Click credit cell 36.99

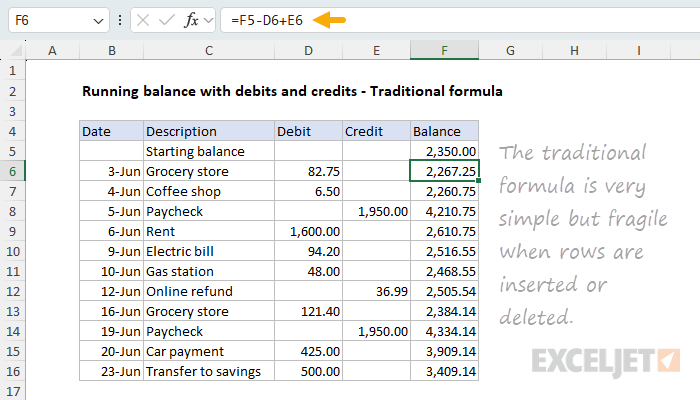(x=376, y=291)
